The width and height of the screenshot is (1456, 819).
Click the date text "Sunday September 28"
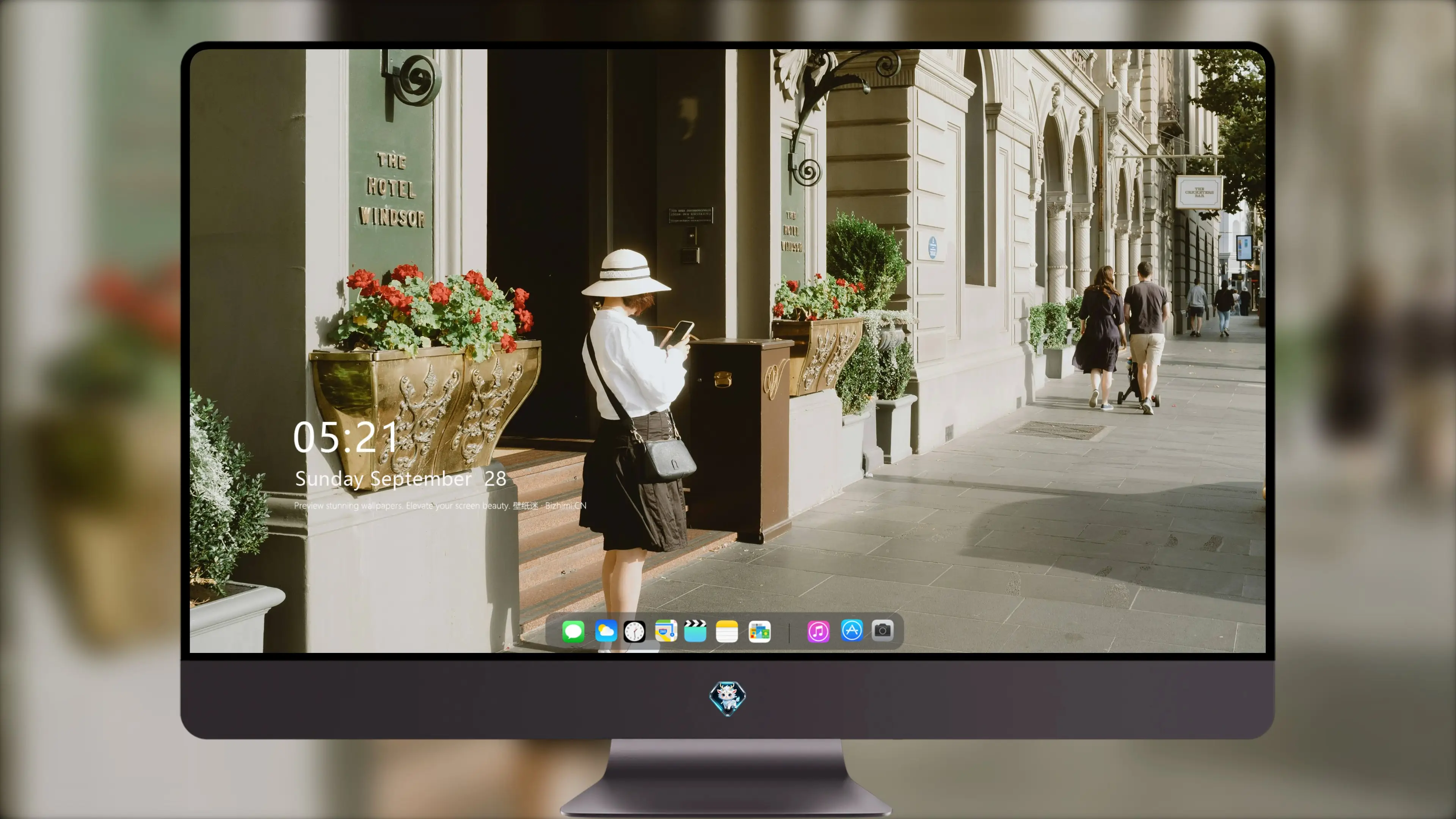(401, 479)
